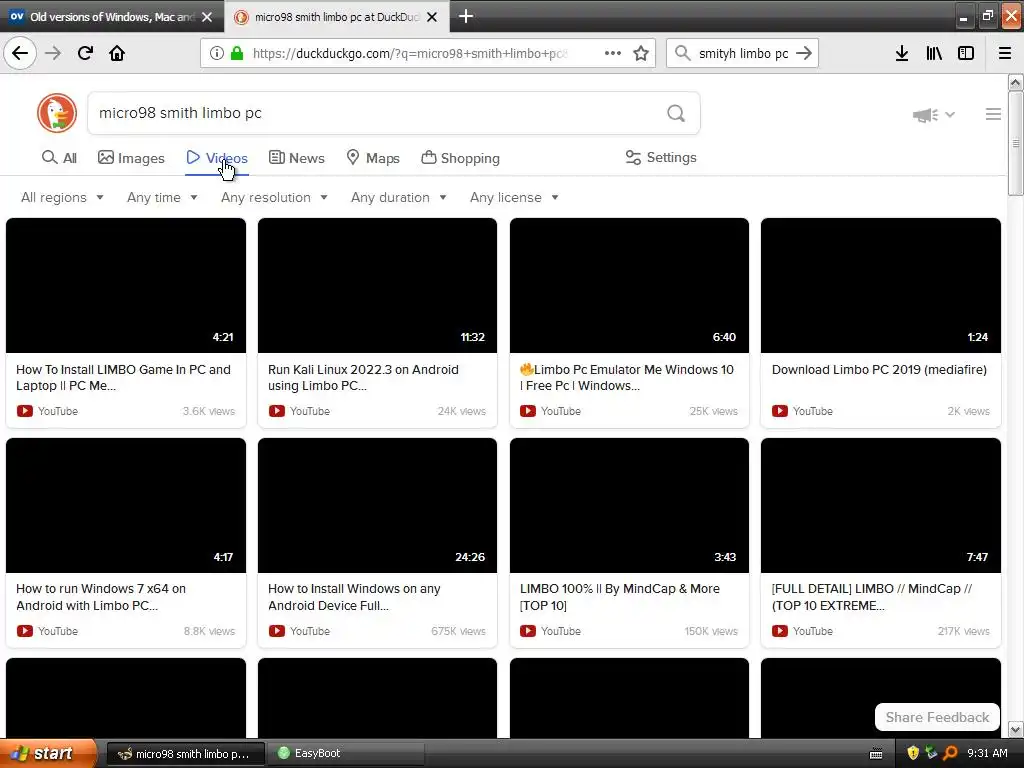Click the Share Feedback button
The width and height of the screenshot is (1024, 768).
937,717
